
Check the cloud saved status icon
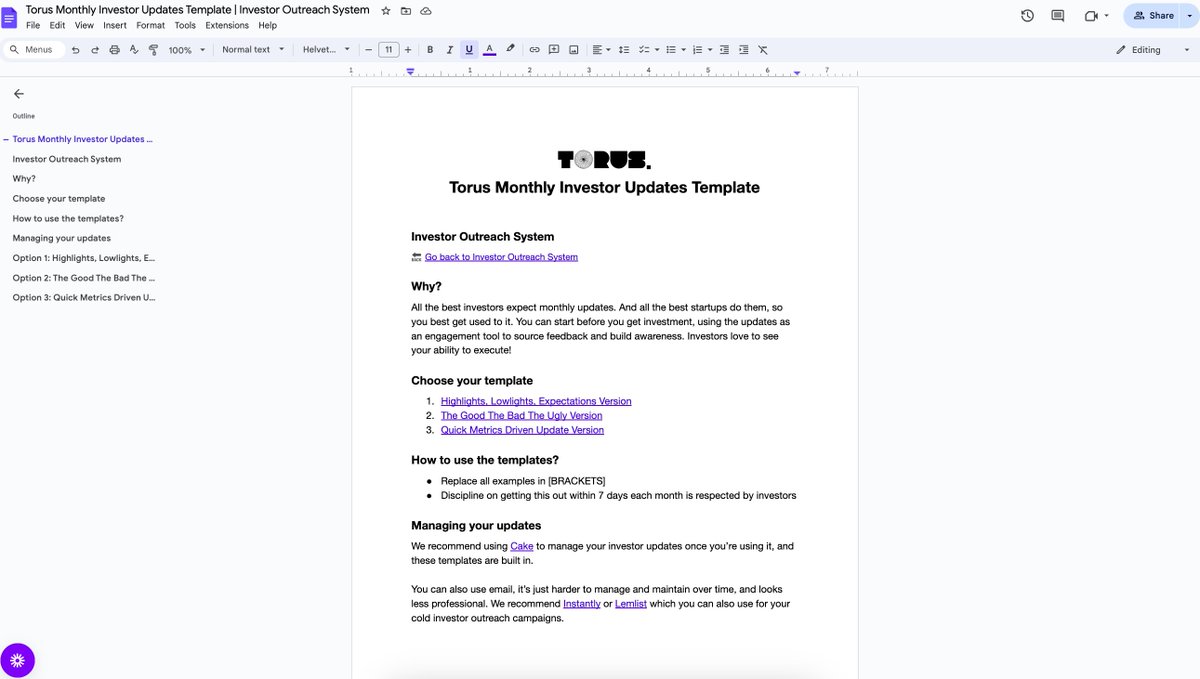(x=426, y=10)
